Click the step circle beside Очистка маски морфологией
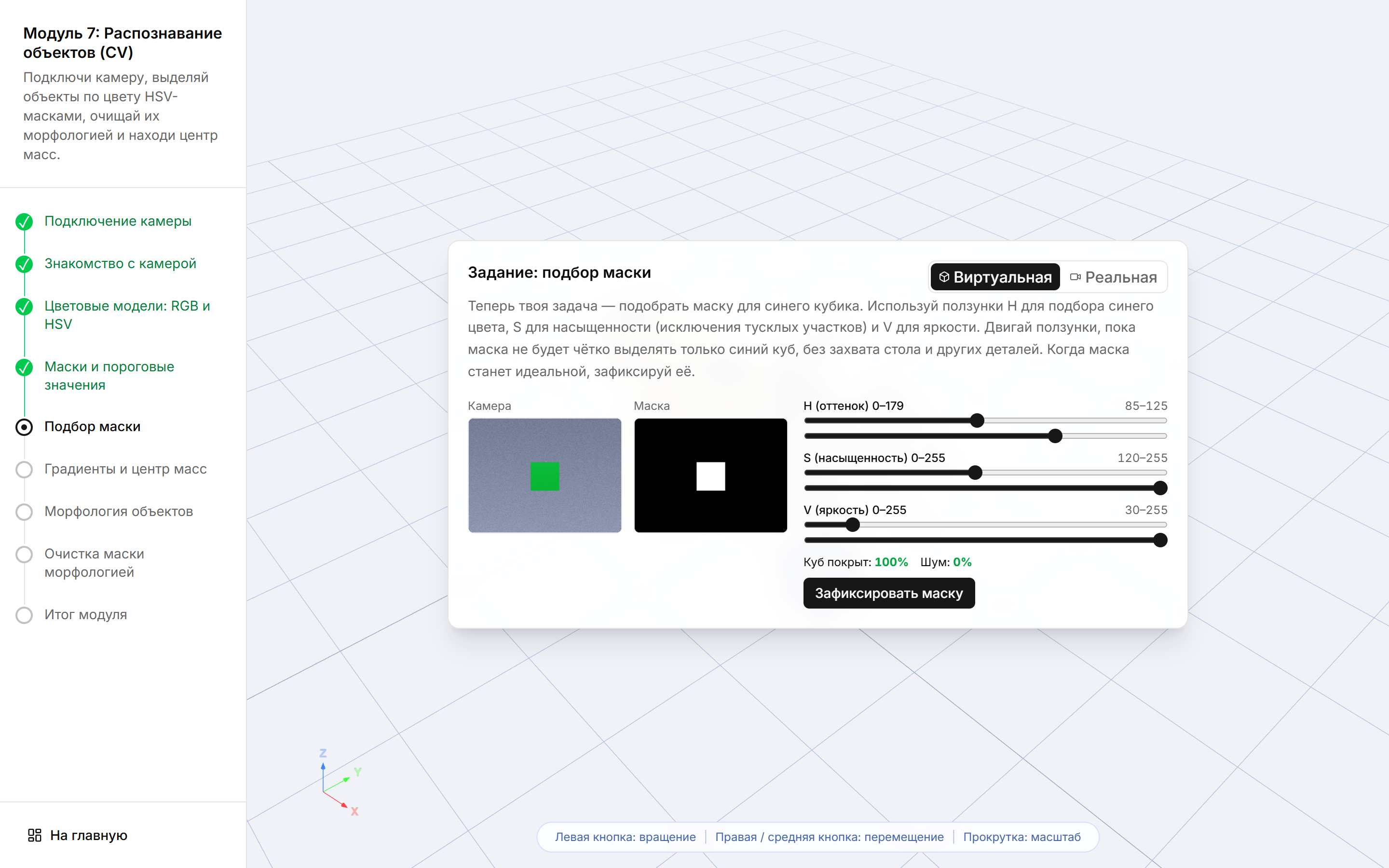 coord(24,555)
